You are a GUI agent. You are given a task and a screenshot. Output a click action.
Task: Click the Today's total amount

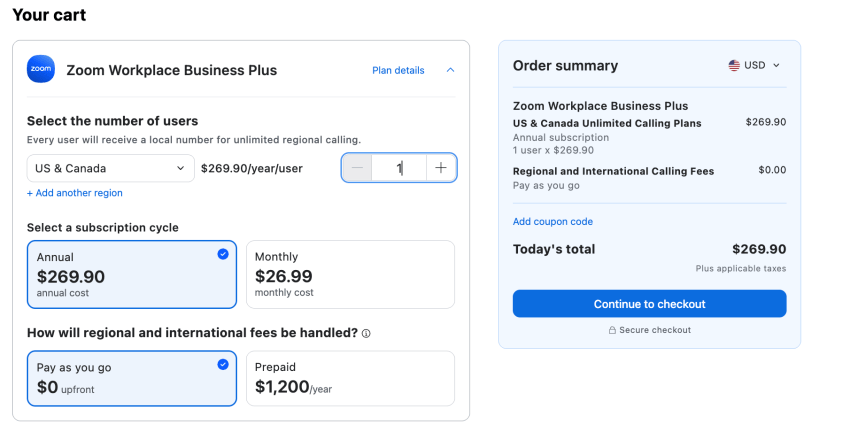[x=758, y=249]
